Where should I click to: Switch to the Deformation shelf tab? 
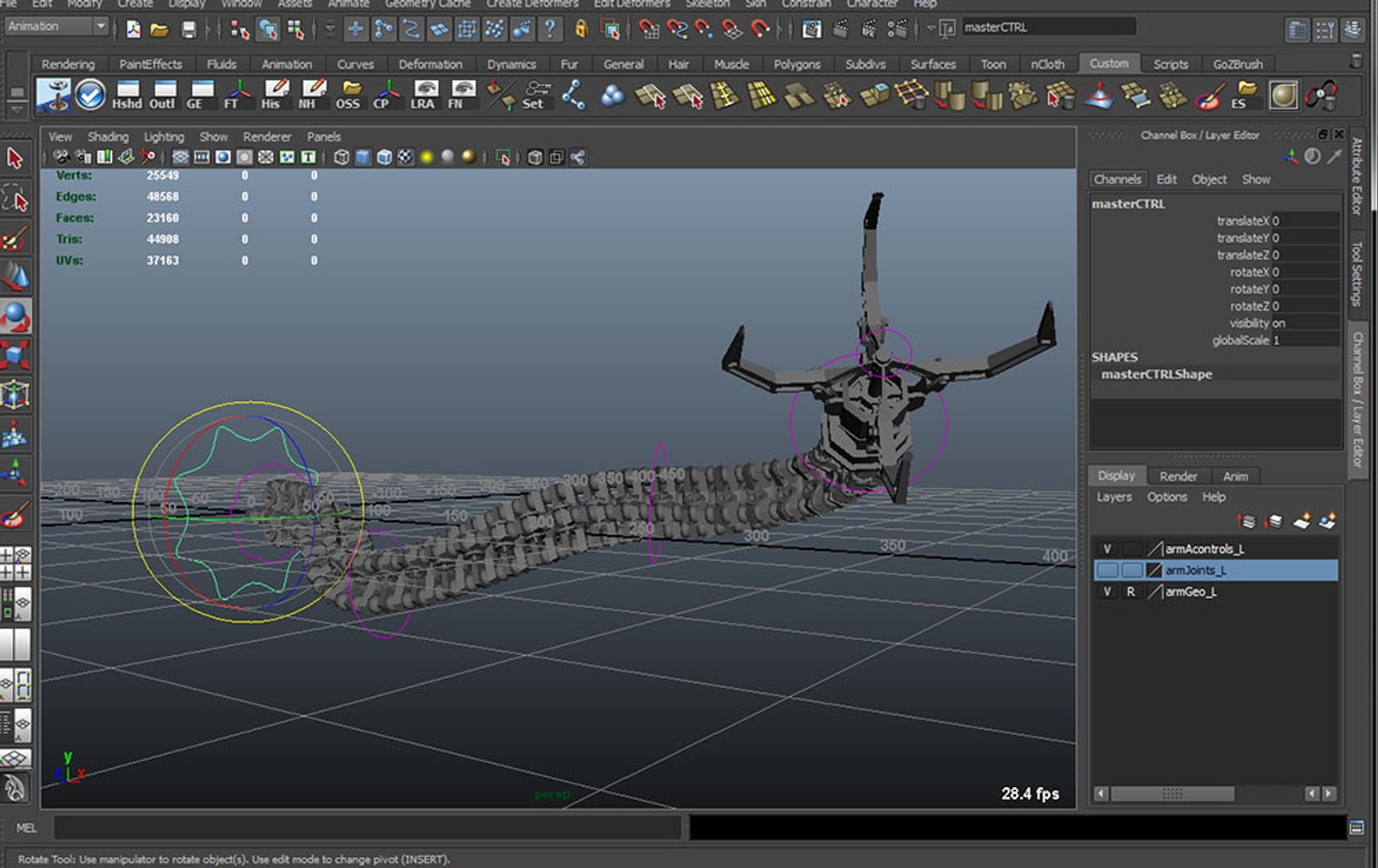pyautogui.click(x=430, y=64)
